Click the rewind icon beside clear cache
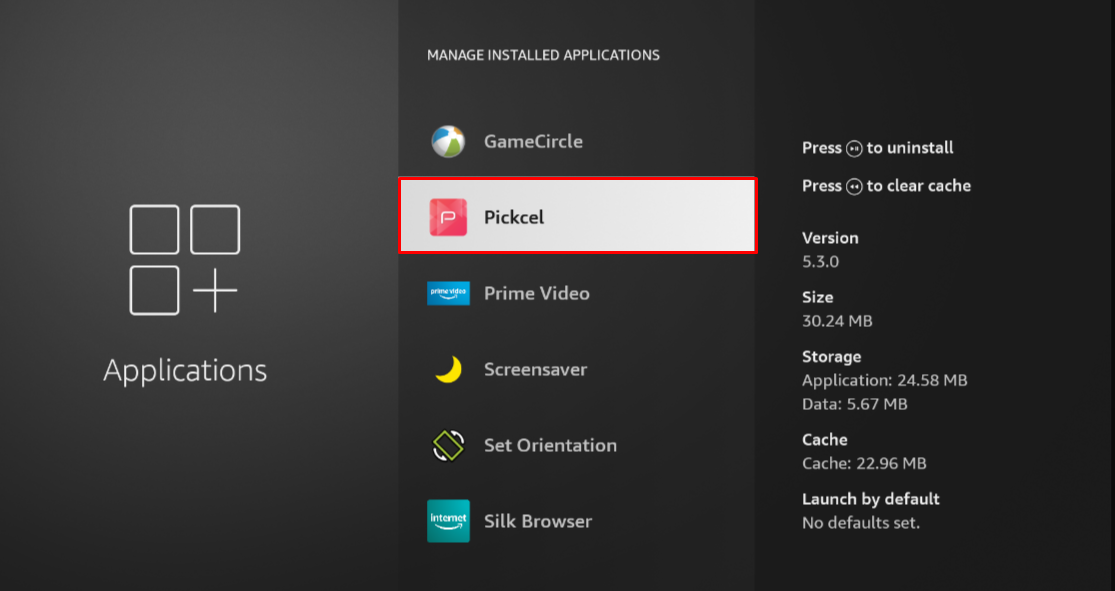The height and width of the screenshot is (591, 1115). click(x=854, y=186)
